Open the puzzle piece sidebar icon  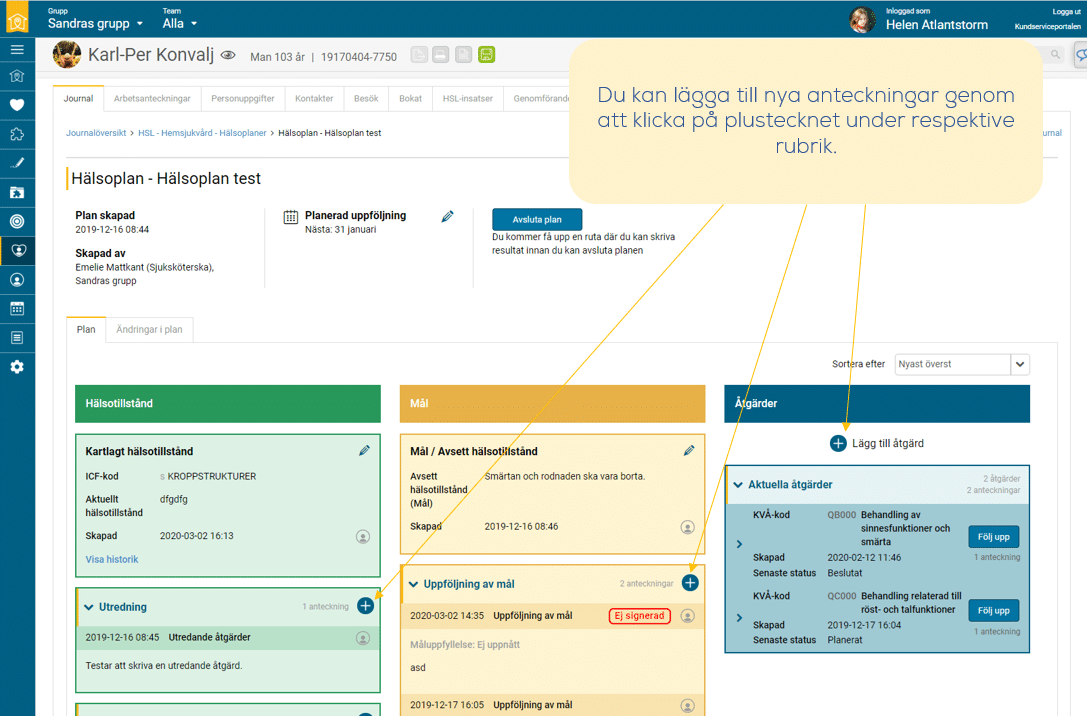17,133
